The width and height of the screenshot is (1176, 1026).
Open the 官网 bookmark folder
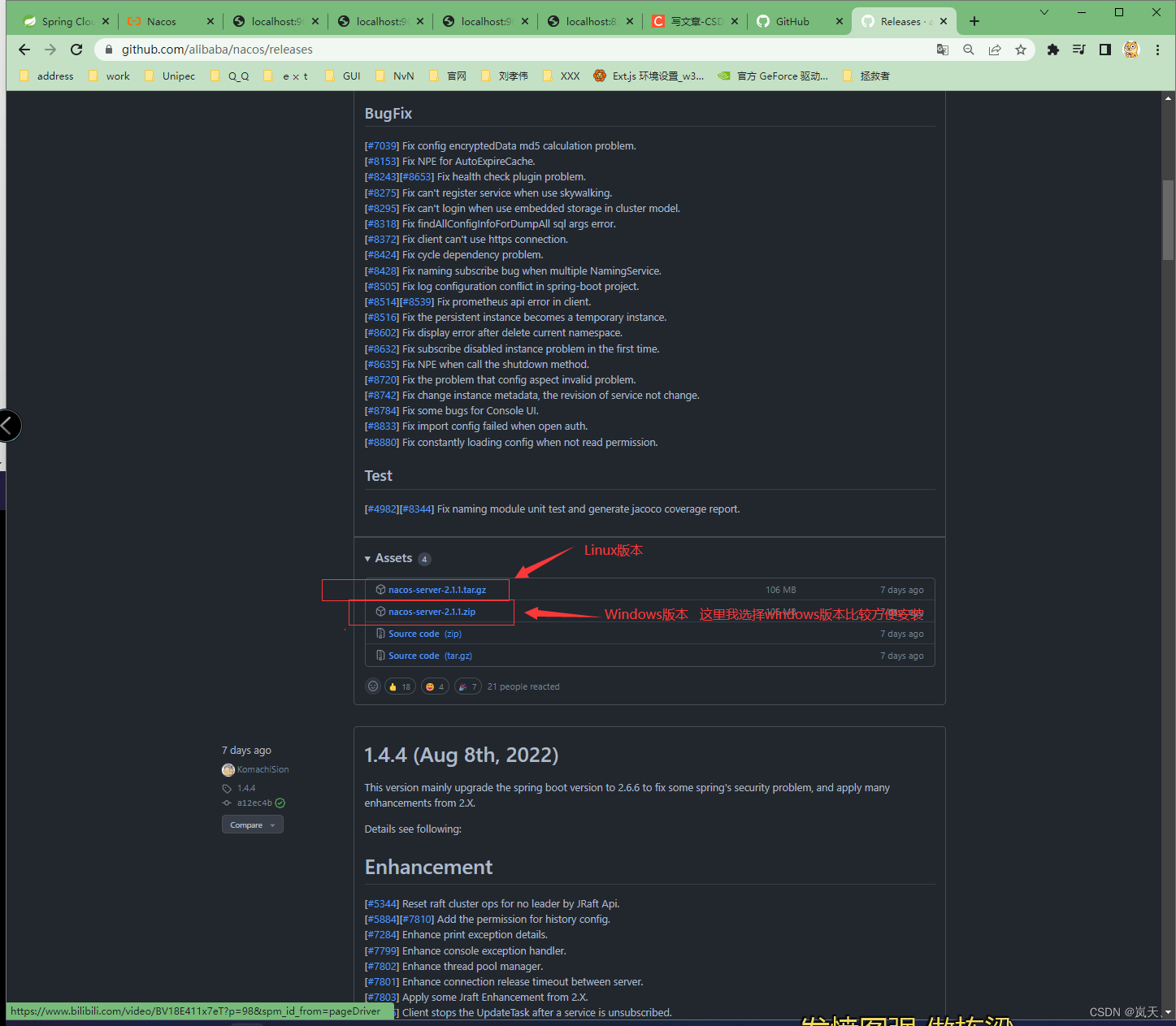pos(448,76)
